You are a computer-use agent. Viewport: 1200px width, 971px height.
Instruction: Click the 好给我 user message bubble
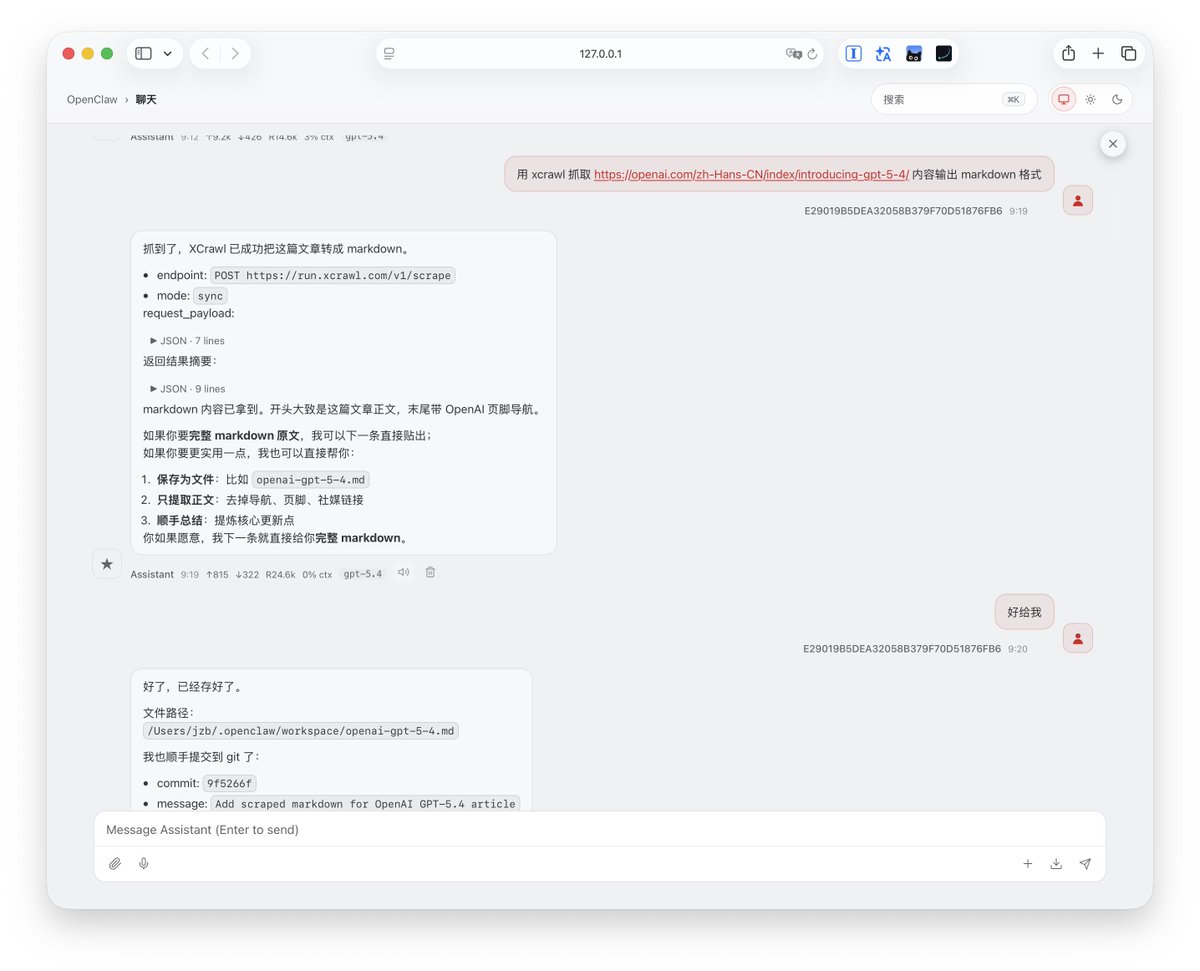[x=1024, y=612]
